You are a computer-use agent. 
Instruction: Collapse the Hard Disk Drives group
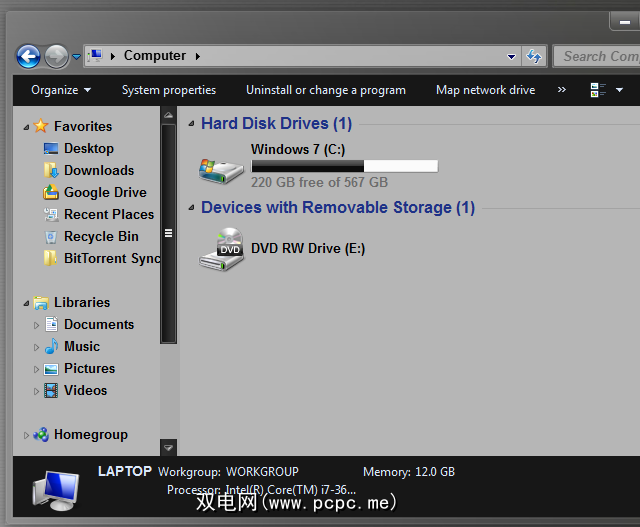[191, 124]
